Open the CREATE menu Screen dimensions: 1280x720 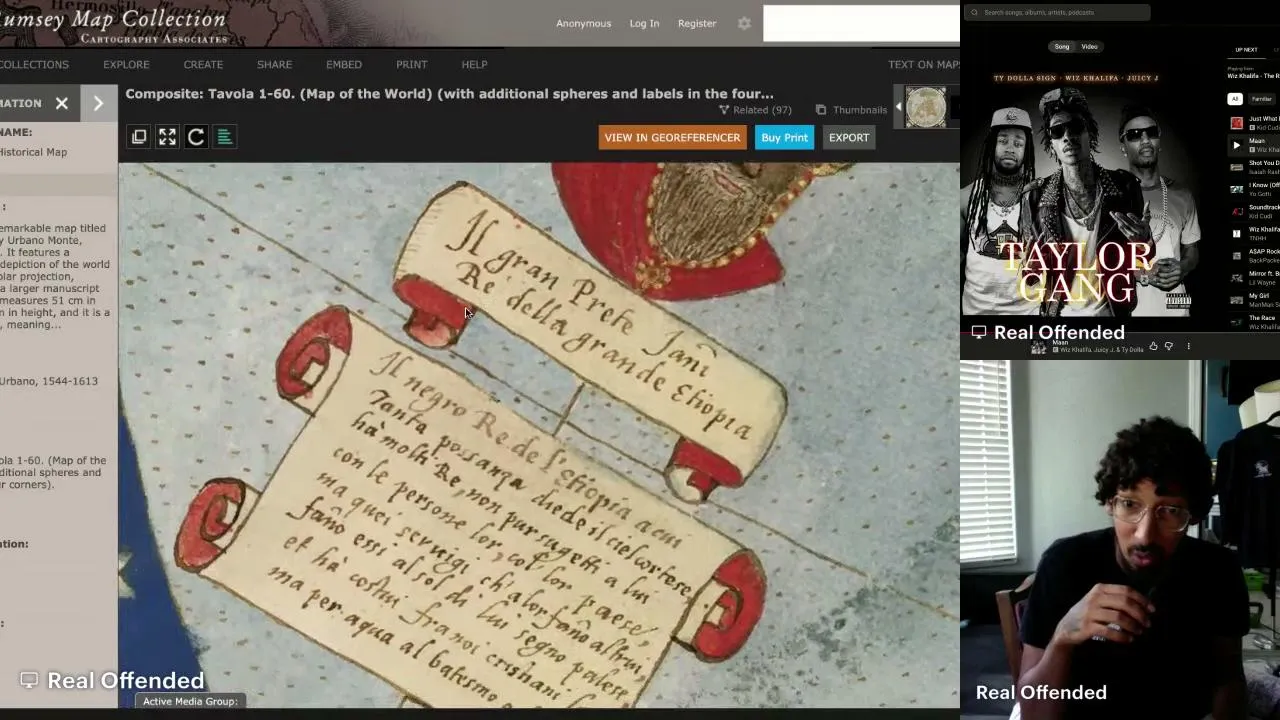203,65
